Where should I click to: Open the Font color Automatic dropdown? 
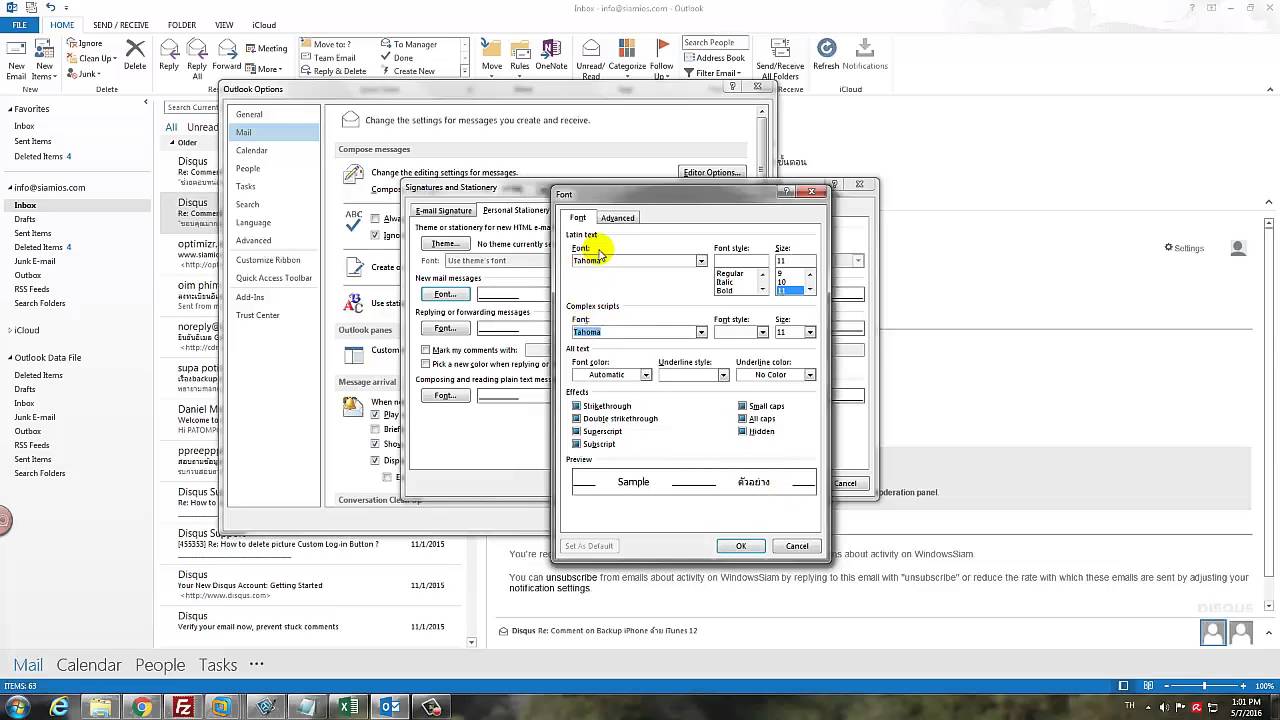coord(646,375)
